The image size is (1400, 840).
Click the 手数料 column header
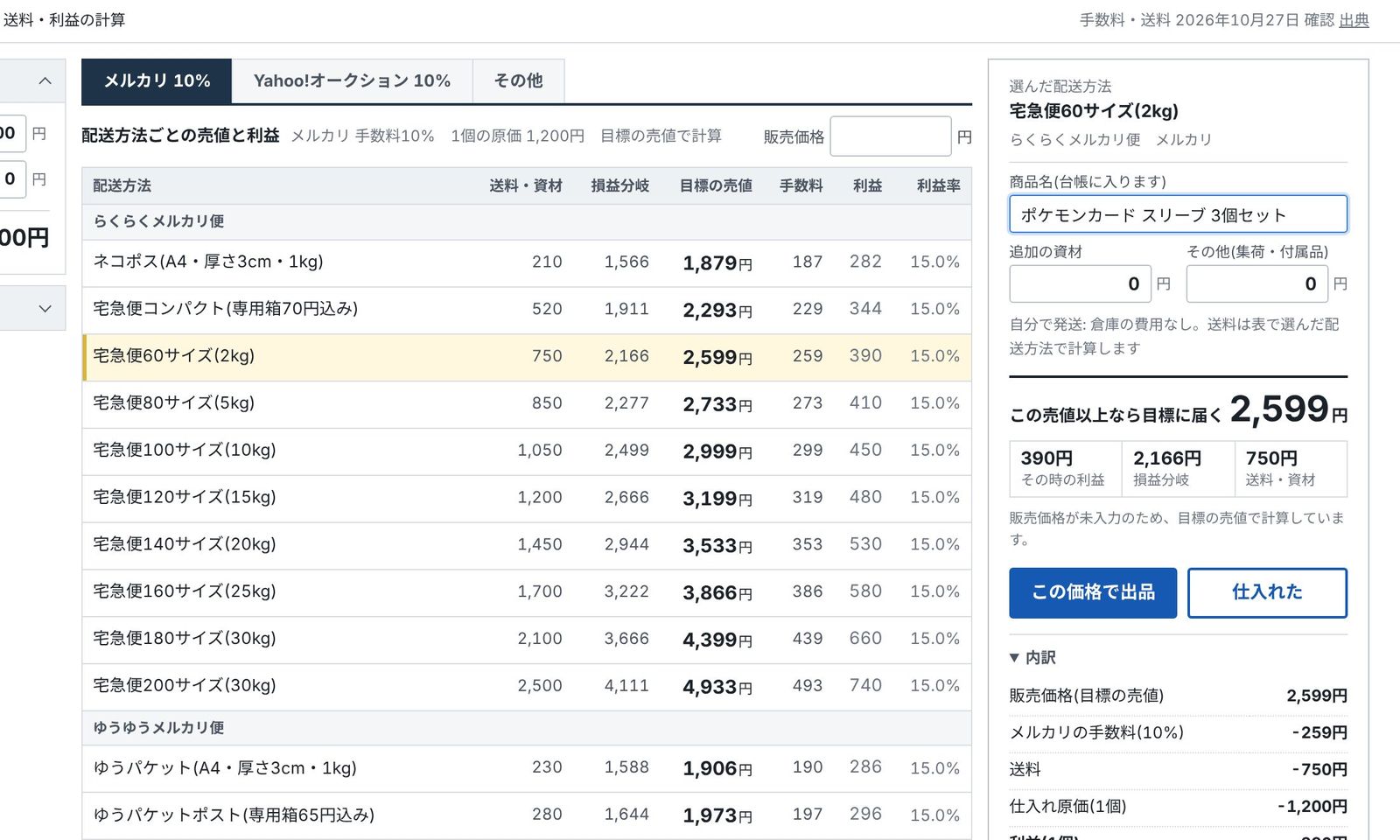pos(801,185)
